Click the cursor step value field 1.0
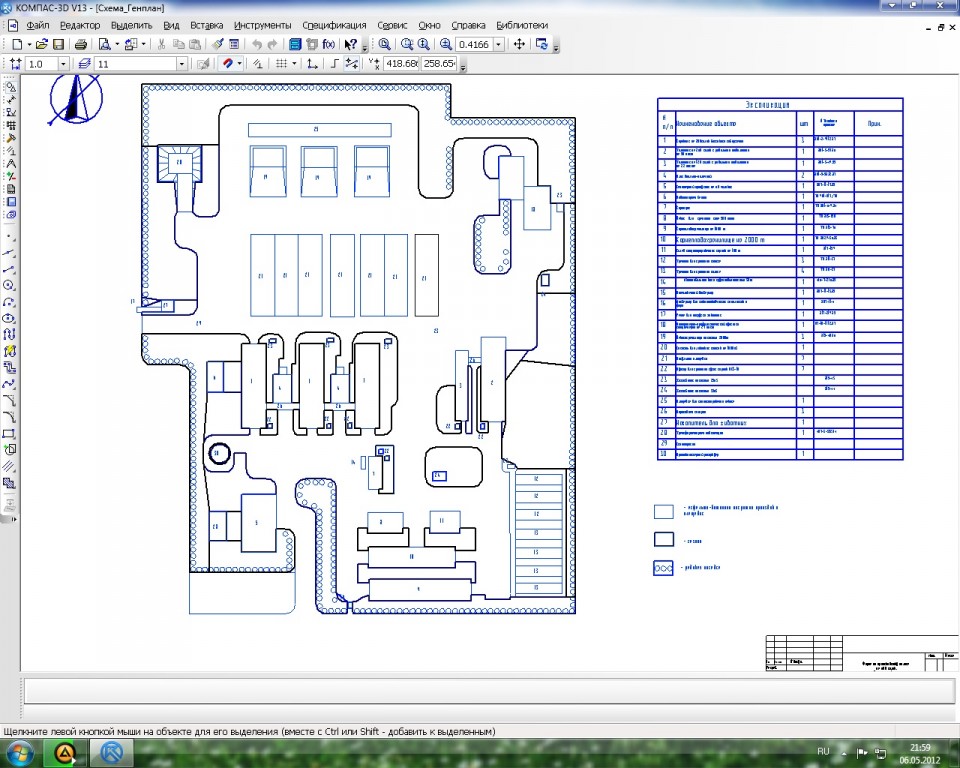Image resolution: width=960 pixels, height=768 pixels. [x=42, y=64]
